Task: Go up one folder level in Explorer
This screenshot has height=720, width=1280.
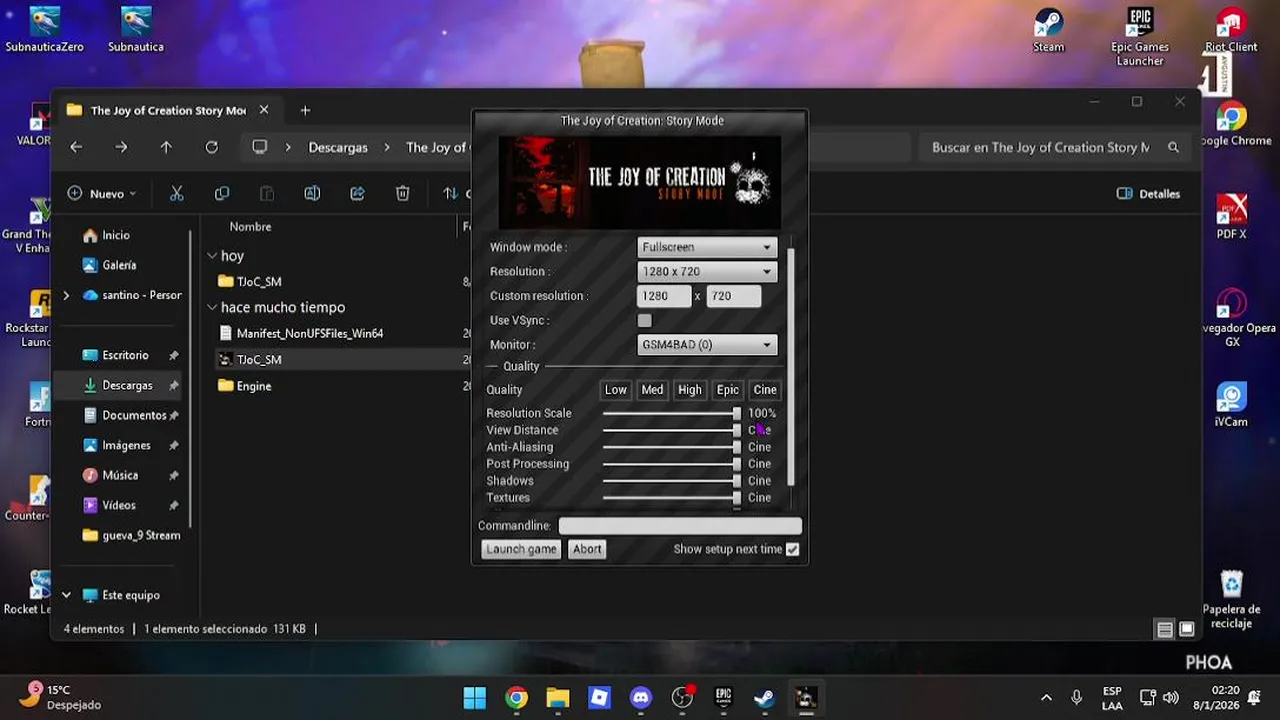Action: 166,147
